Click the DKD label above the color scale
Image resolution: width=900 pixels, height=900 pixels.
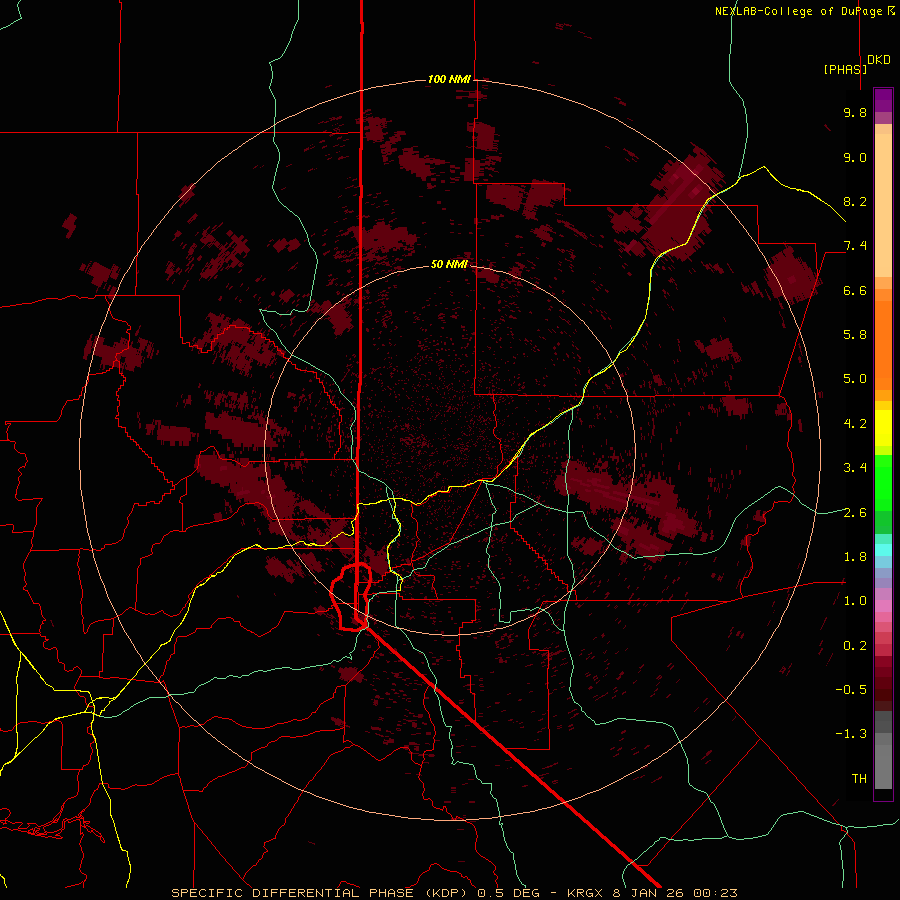pyautogui.click(x=879, y=60)
